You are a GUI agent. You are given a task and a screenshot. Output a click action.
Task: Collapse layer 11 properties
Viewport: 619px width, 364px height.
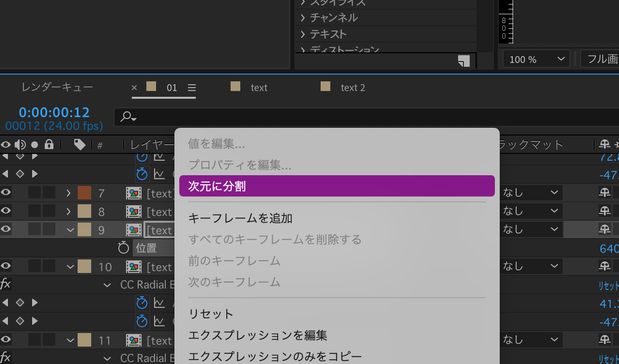(70, 340)
